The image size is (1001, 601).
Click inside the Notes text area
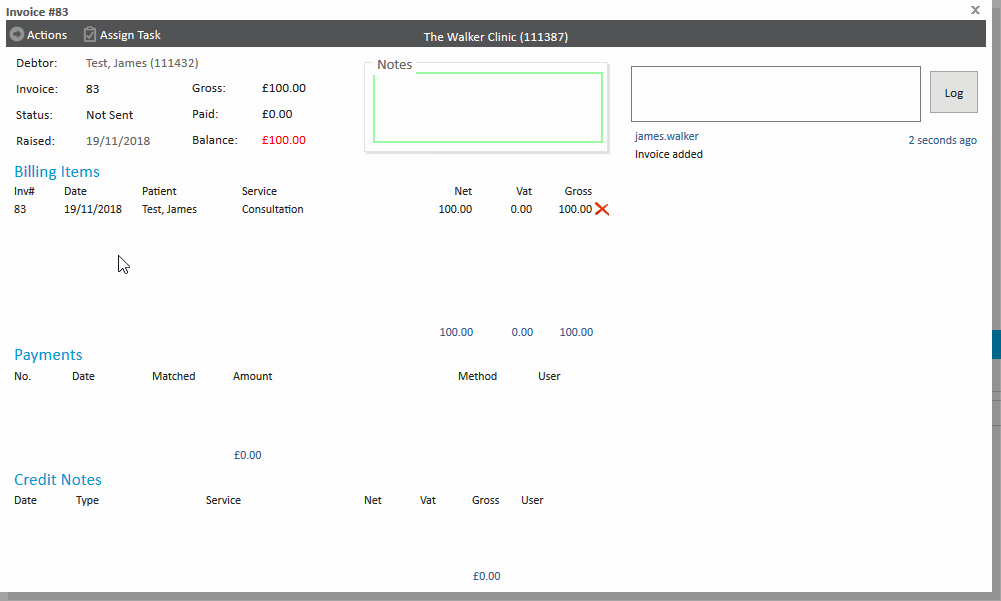tap(488, 107)
